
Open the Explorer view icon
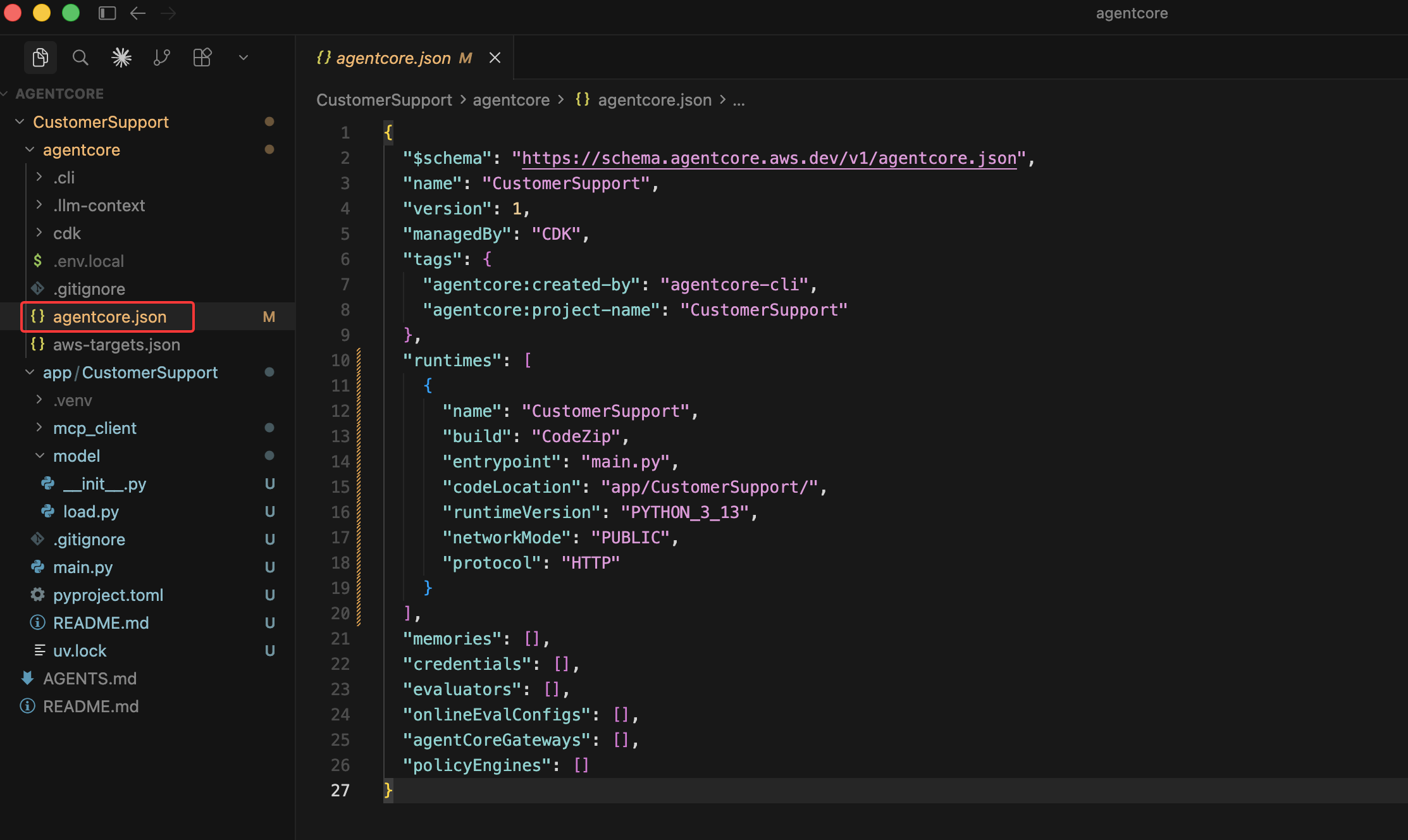tap(40, 58)
